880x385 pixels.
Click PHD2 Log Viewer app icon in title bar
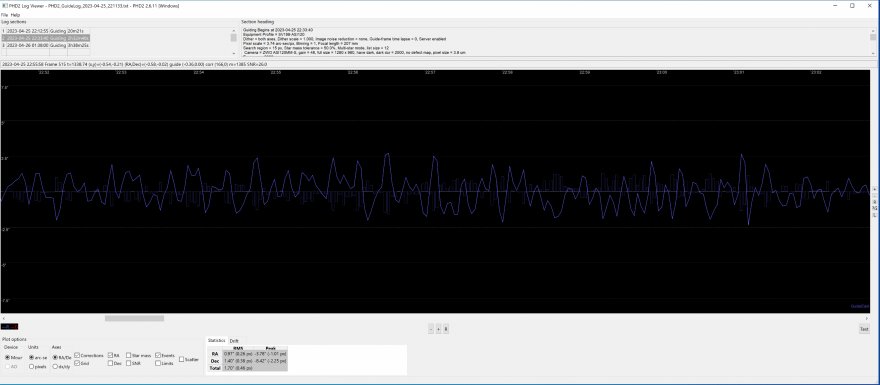coord(4,5)
